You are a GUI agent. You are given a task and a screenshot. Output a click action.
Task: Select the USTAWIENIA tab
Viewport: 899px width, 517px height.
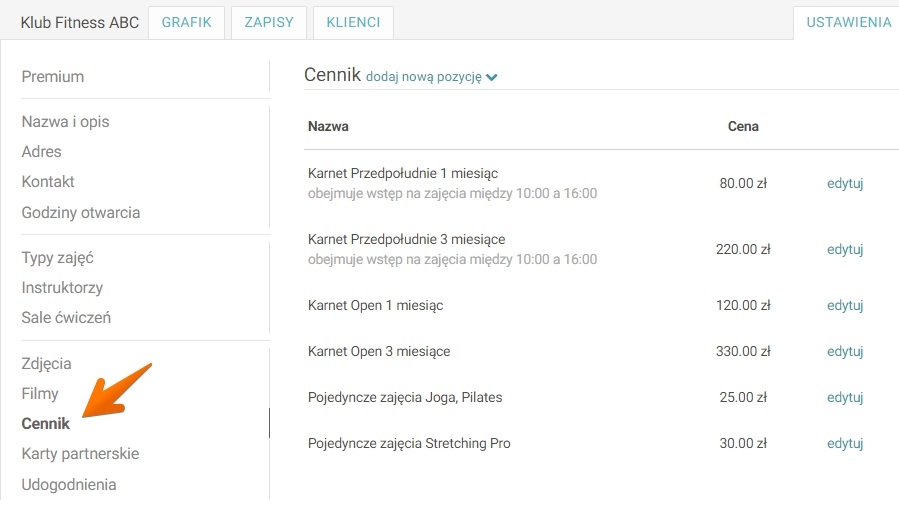point(848,23)
